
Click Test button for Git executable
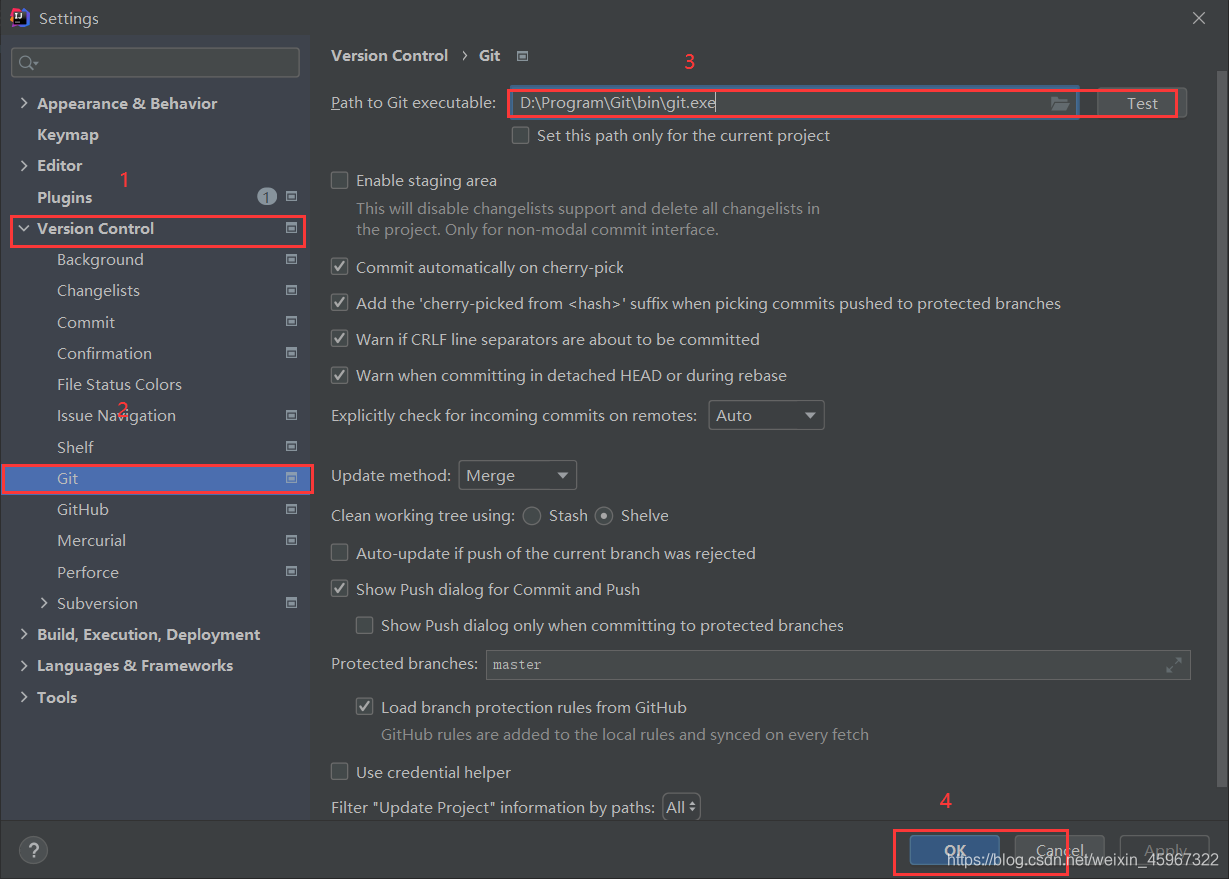[1142, 103]
